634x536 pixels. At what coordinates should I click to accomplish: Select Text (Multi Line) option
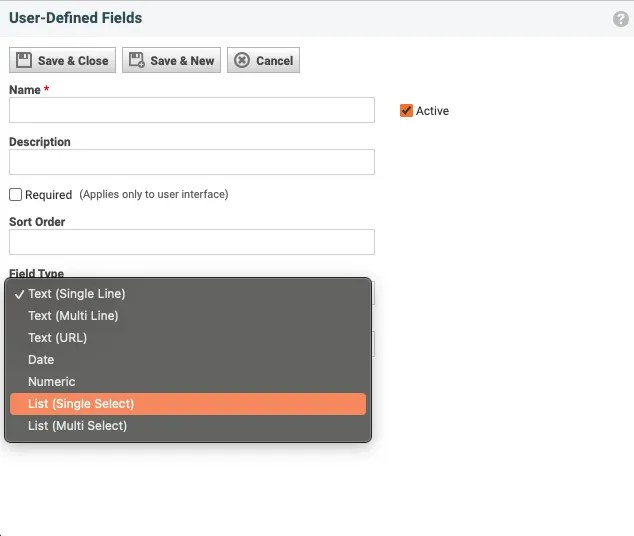click(188, 316)
